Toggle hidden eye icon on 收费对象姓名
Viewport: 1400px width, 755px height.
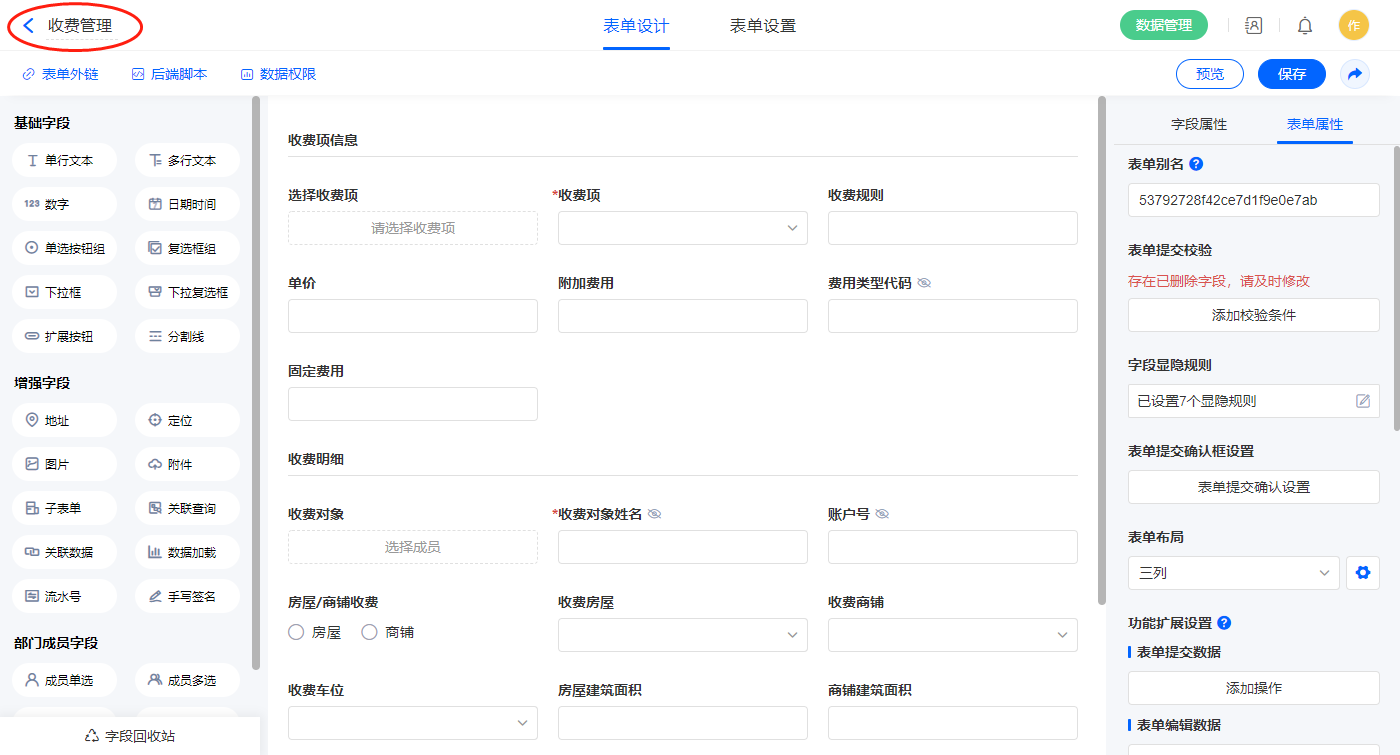click(x=654, y=514)
